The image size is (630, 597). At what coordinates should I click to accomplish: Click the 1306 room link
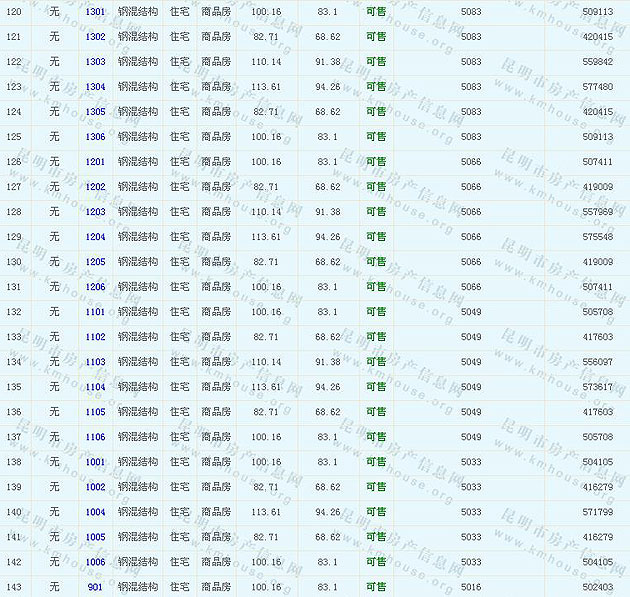pos(95,137)
